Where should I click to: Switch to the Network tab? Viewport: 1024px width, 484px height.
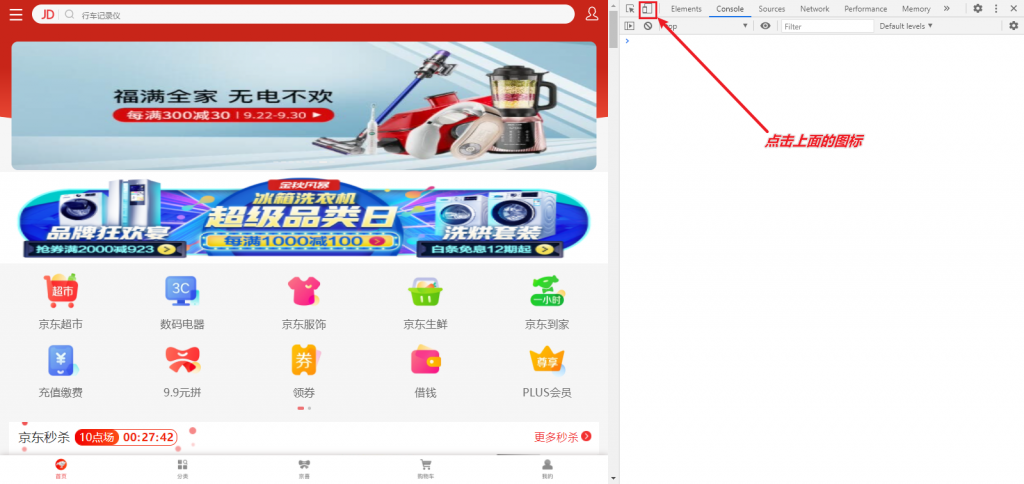click(815, 9)
